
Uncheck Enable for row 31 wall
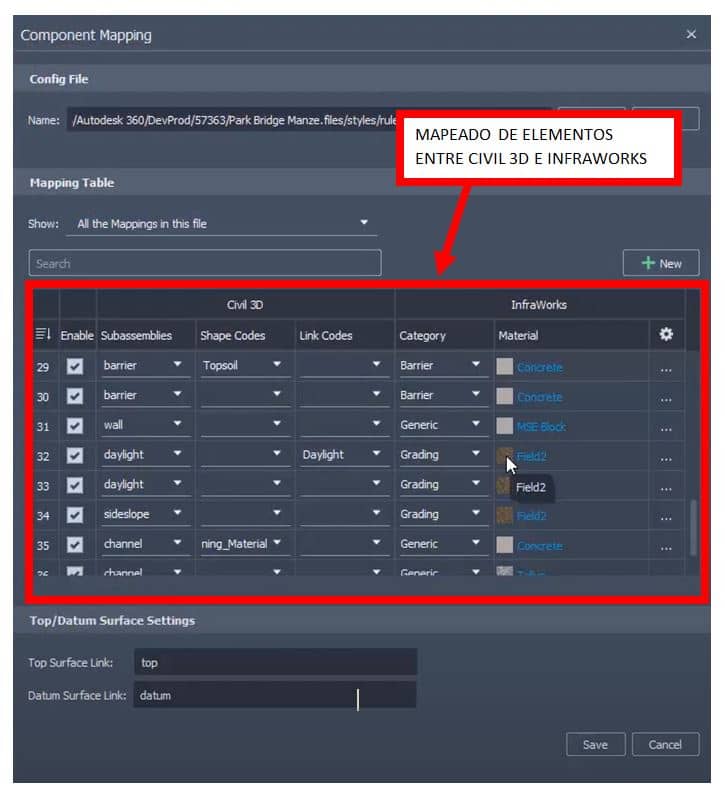(75, 426)
